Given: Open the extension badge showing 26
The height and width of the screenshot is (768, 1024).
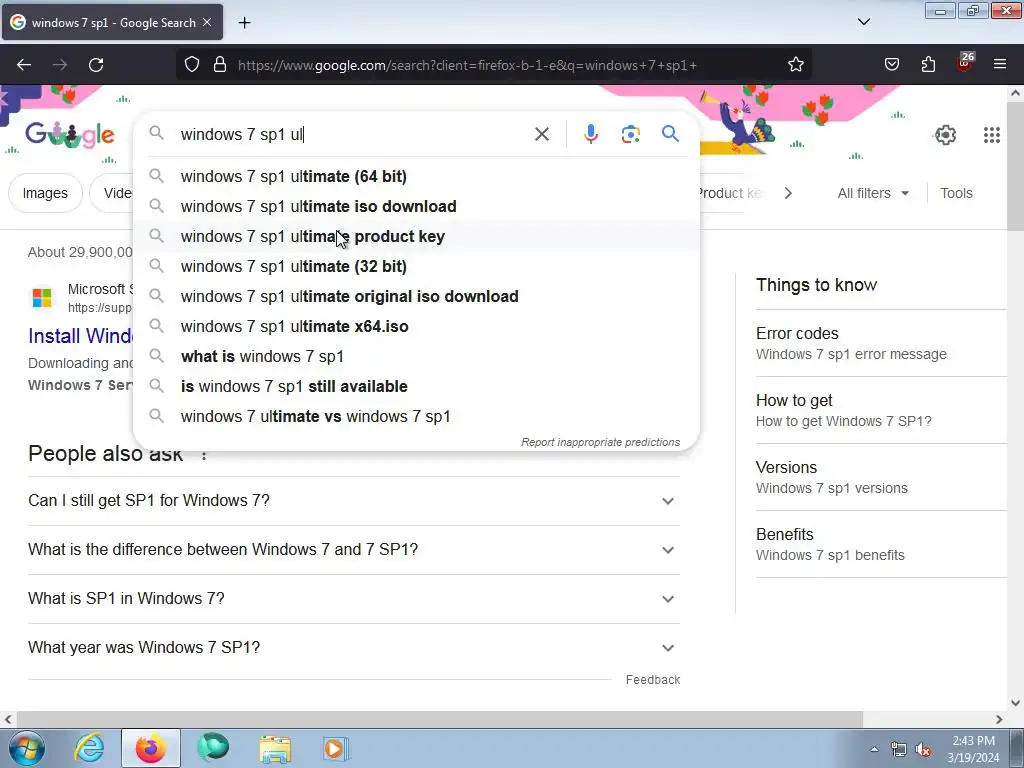Looking at the screenshot, I should (x=965, y=62).
